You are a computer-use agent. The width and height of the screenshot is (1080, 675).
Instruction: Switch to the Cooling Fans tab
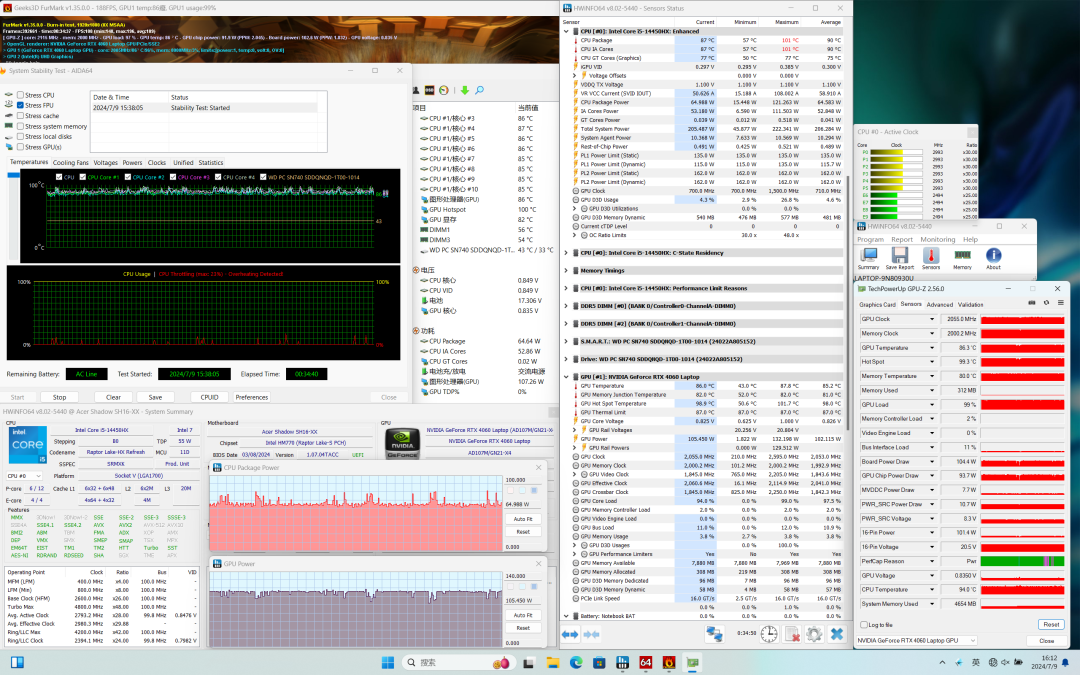pos(70,162)
